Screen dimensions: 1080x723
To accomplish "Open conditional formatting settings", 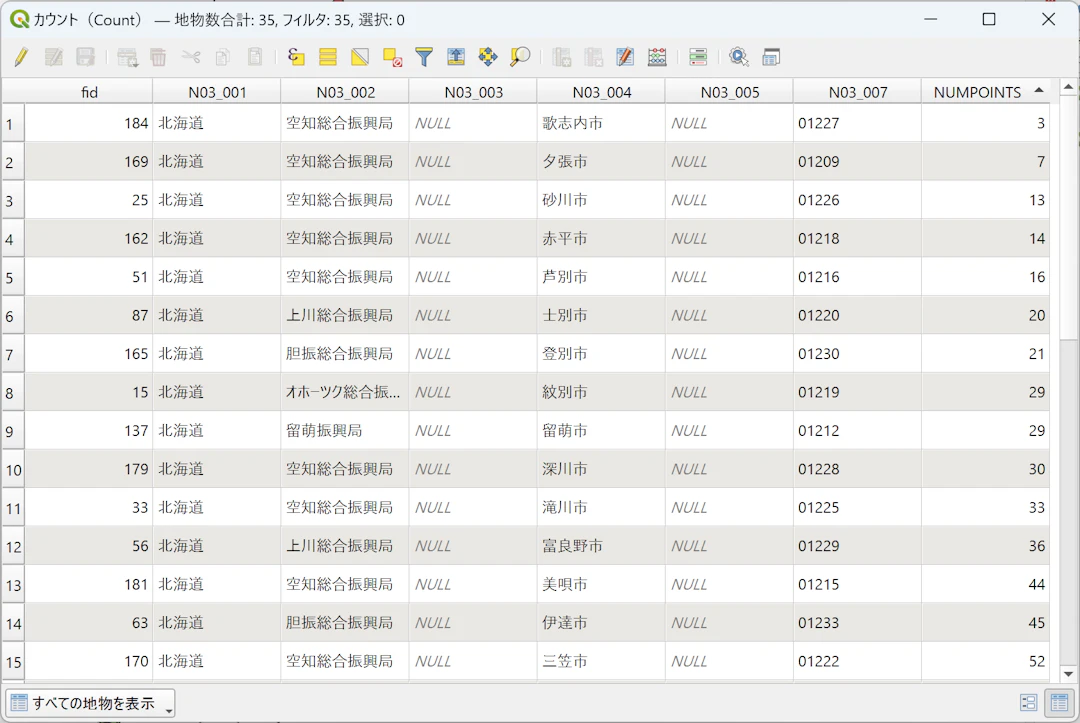I will point(698,57).
